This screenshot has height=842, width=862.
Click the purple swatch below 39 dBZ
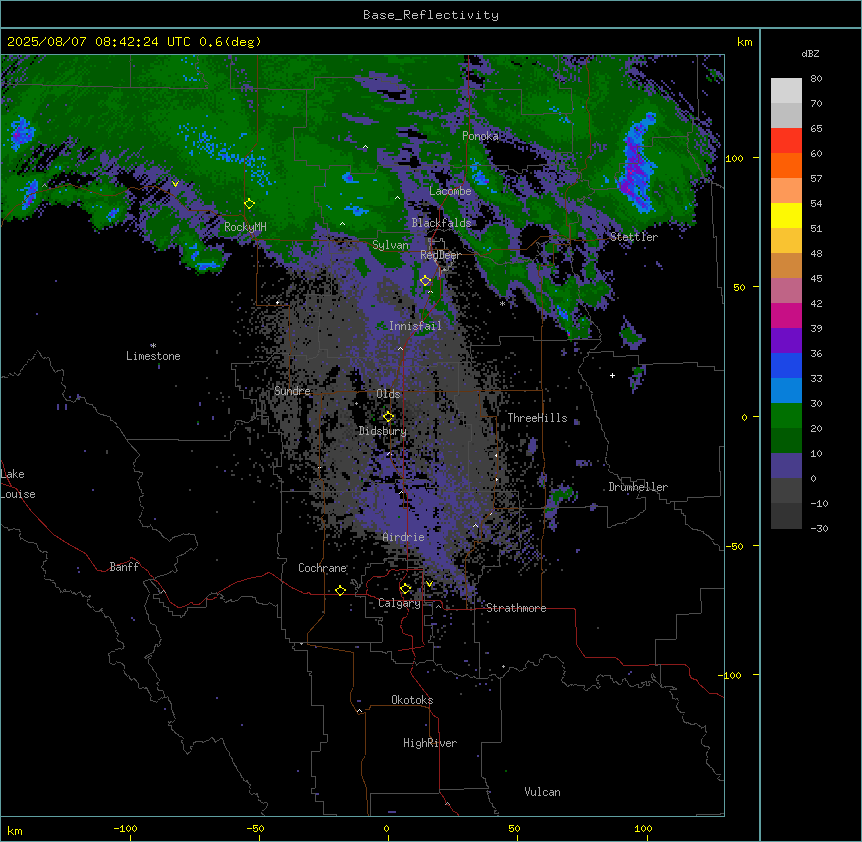786,340
